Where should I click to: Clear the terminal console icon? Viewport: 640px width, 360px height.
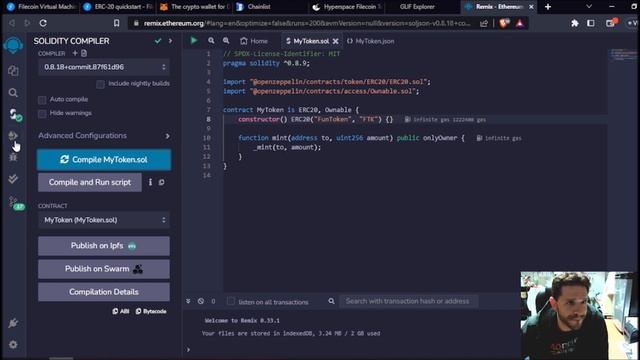(201, 301)
